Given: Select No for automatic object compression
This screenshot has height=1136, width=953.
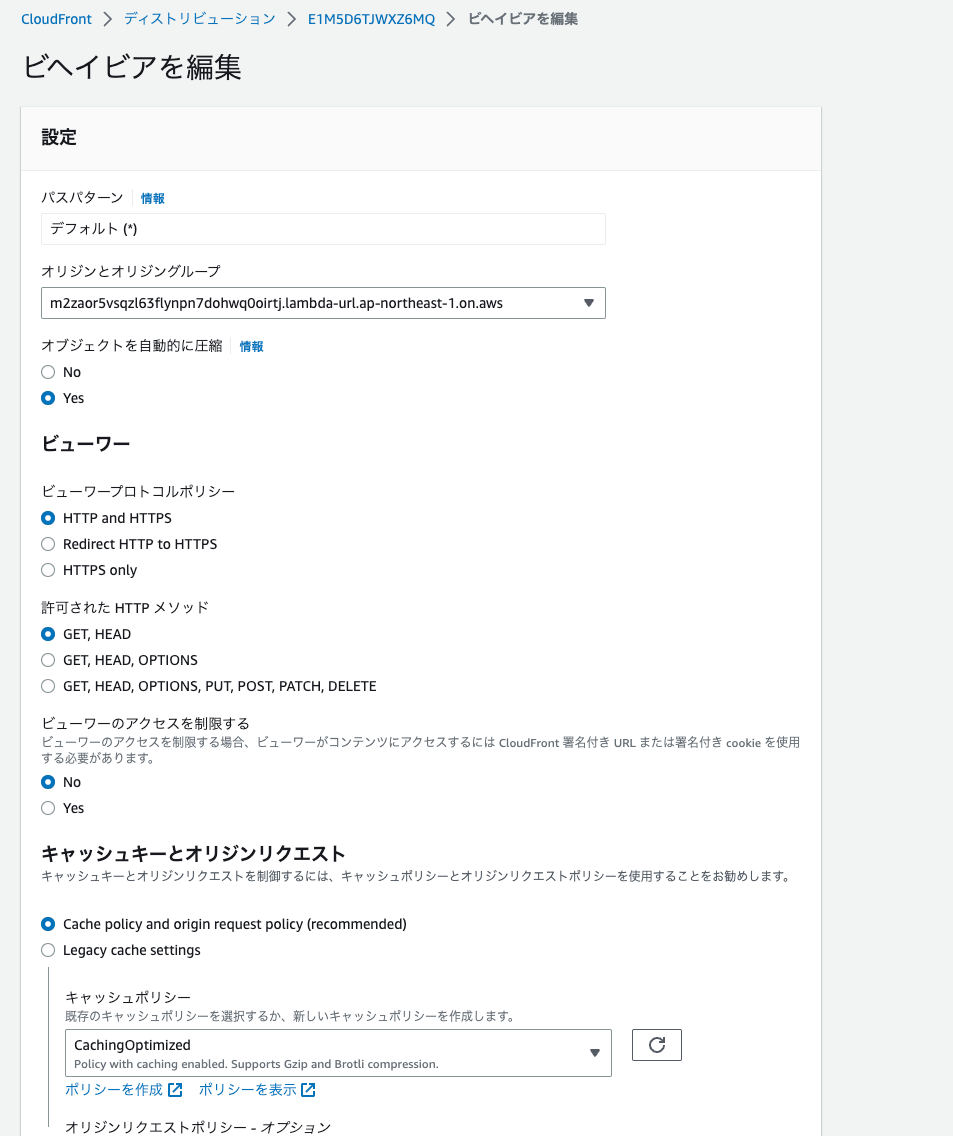Looking at the screenshot, I should [x=48, y=372].
